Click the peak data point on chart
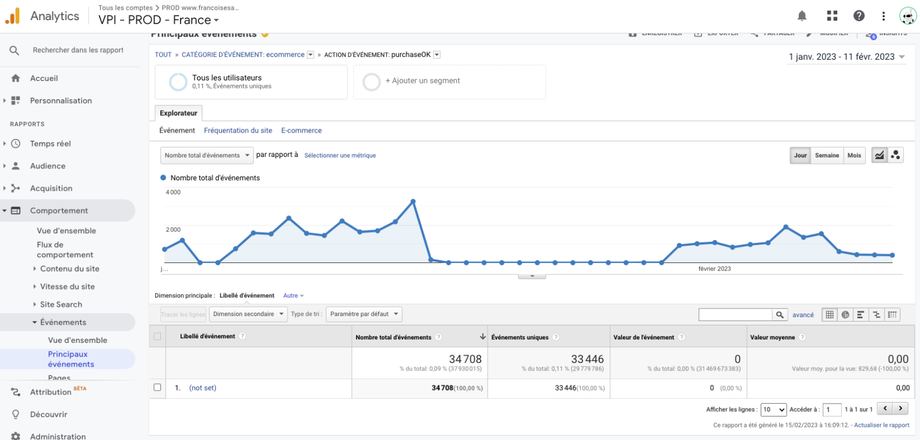This screenshot has width=920, height=440. click(413, 201)
